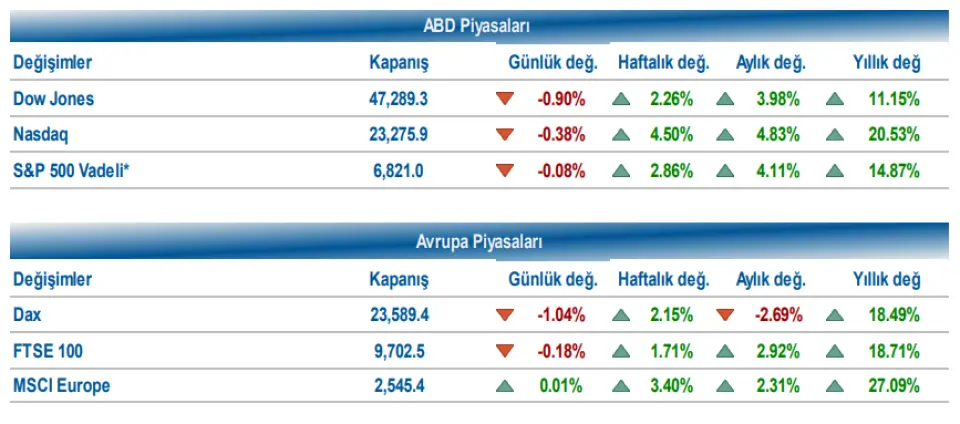Click Dow Jones yearly green up arrow
960x424 pixels.
tap(835, 99)
